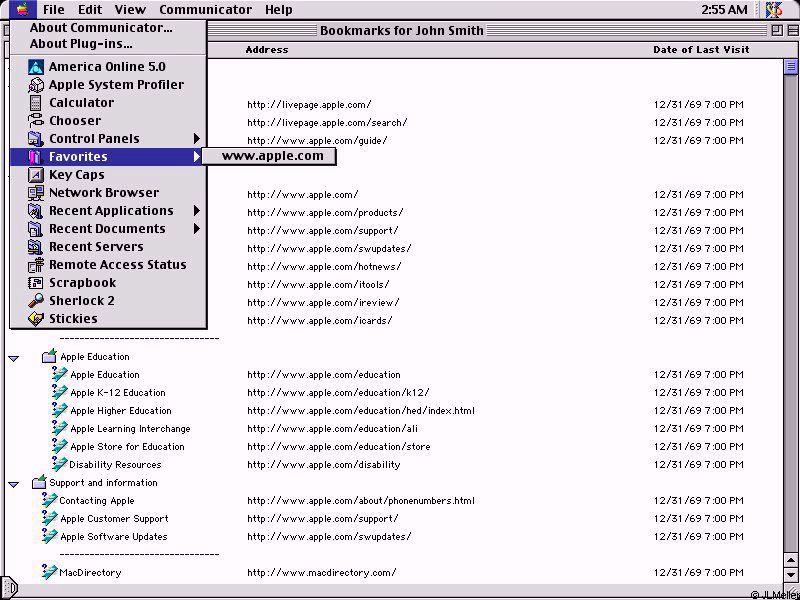Click the America Online 5.0 icon
800x600 pixels.
click(x=36, y=67)
